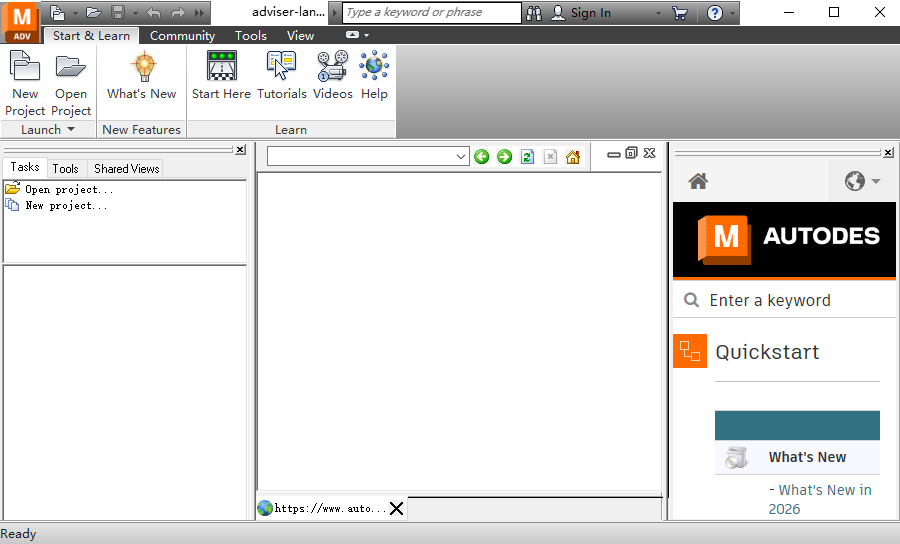Expand the search box arrow button
This screenshot has width=900, height=544.
pyautogui.click(x=335, y=13)
